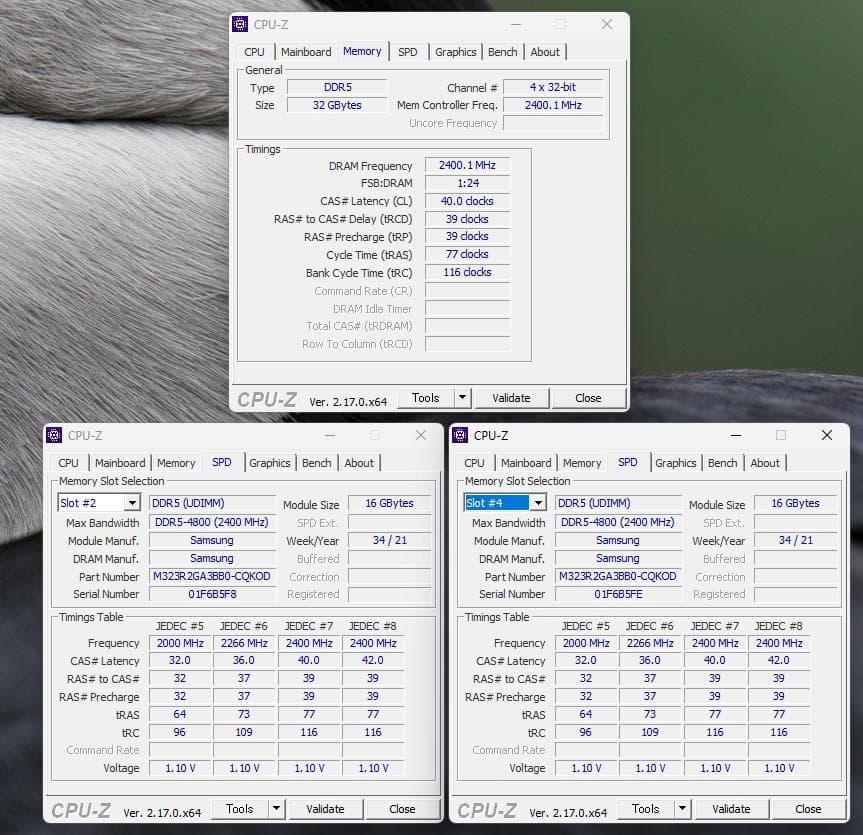The height and width of the screenshot is (835, 863).
Task: Click the Close button in the Slot #4 window
Action: (x=809, y=809)
